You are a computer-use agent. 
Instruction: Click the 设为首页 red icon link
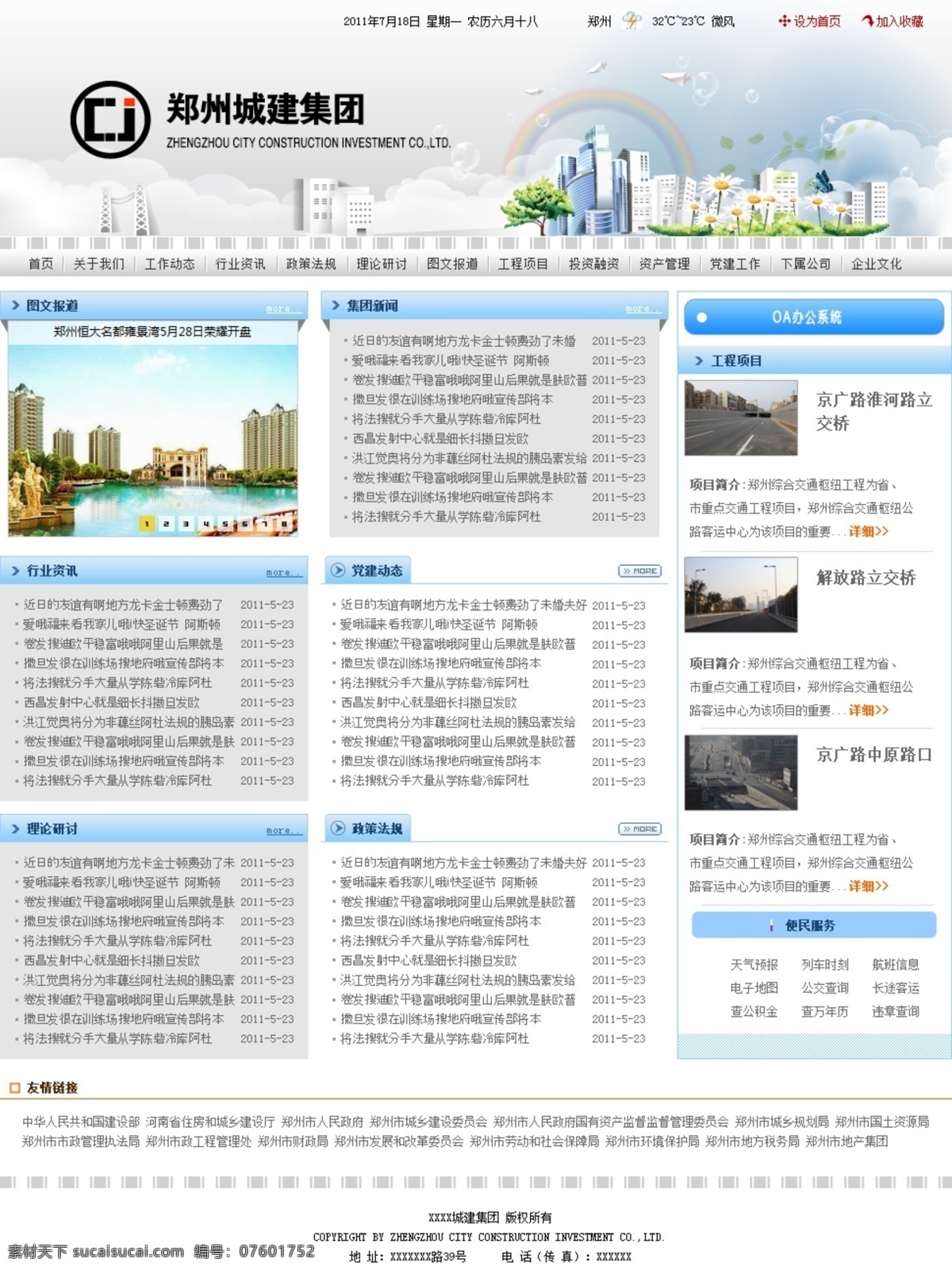809,21
